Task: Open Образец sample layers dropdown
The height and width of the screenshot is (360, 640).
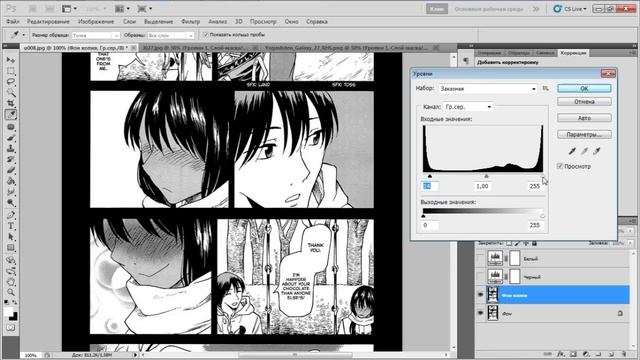Action: click(x=170, y=36)
